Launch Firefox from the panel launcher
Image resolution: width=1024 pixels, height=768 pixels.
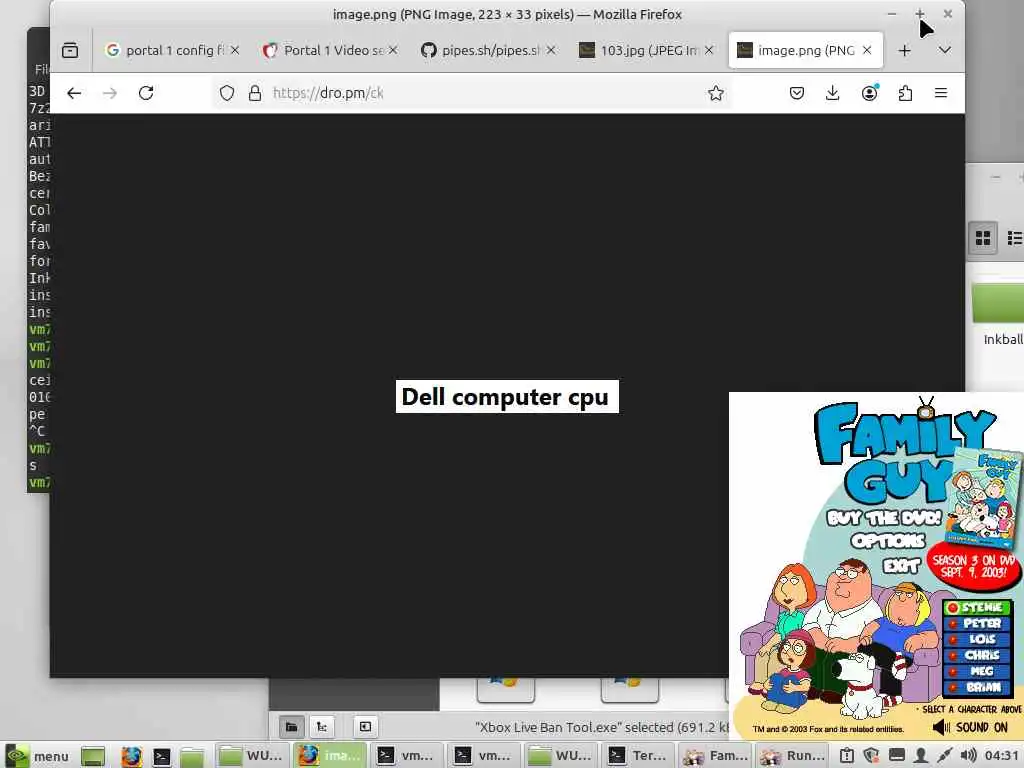tap(131, 756)
